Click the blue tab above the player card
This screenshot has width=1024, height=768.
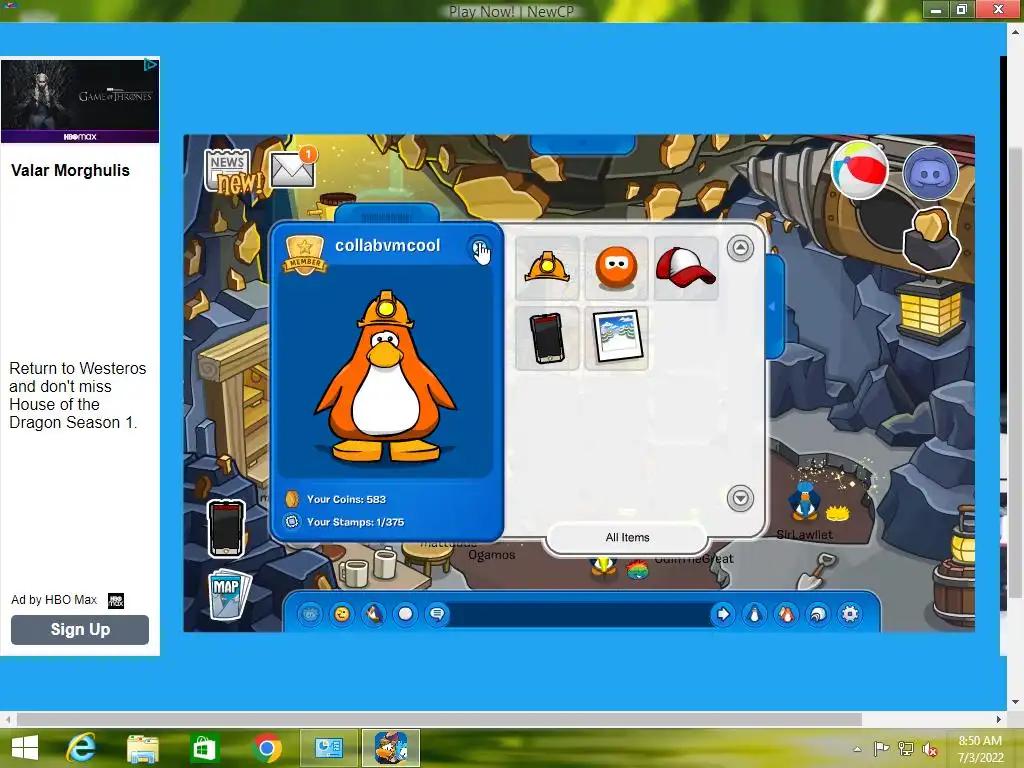tap(387, 214)
